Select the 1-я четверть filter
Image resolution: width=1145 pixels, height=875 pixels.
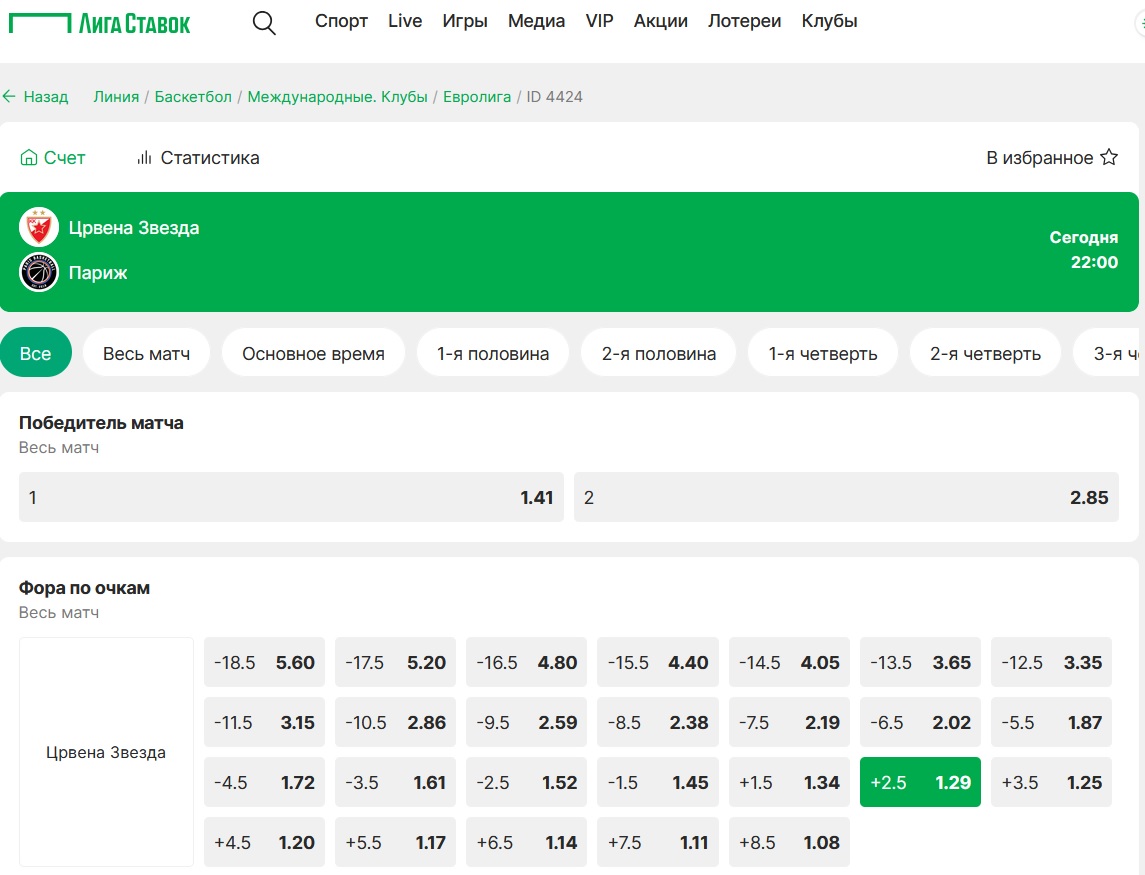click(x=823, y=353)
